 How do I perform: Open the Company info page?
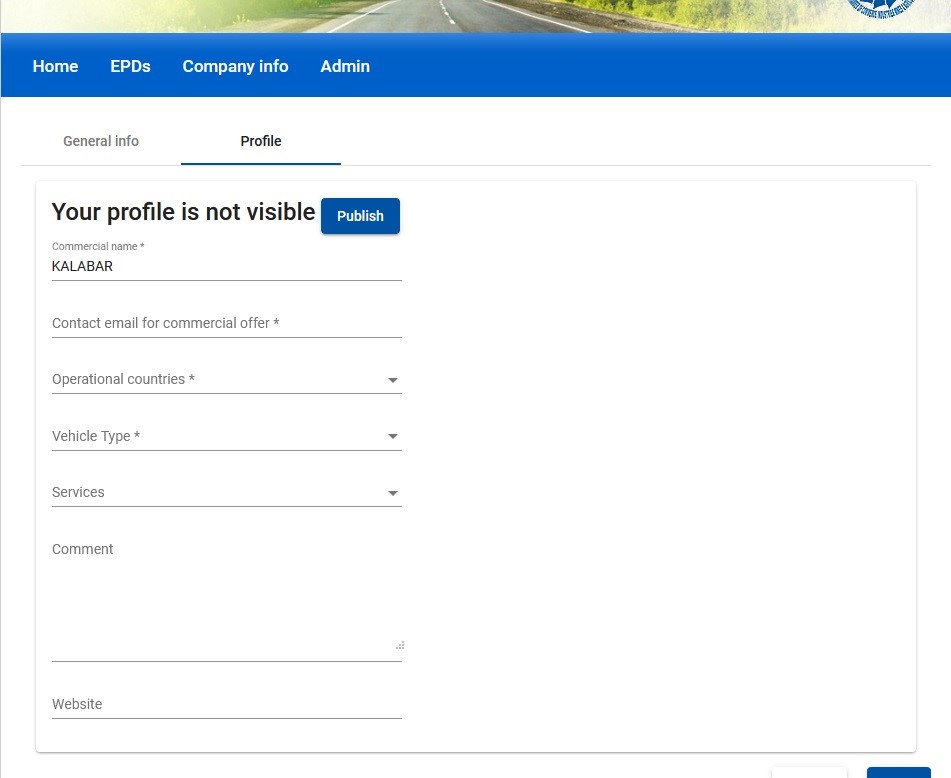pyautogui.click(x=235, y=66)
